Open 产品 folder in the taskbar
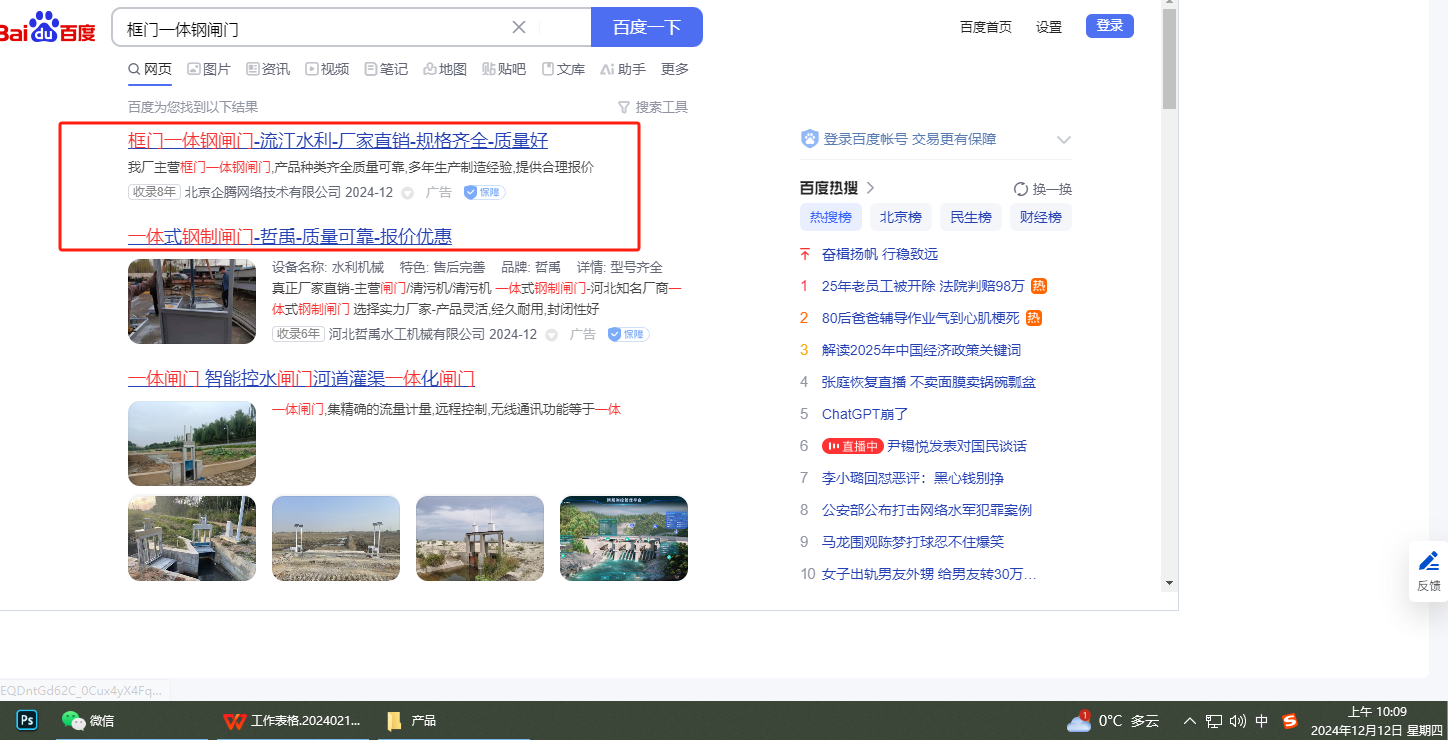This screenshot has width=1448, height=740. pos(411,720)
